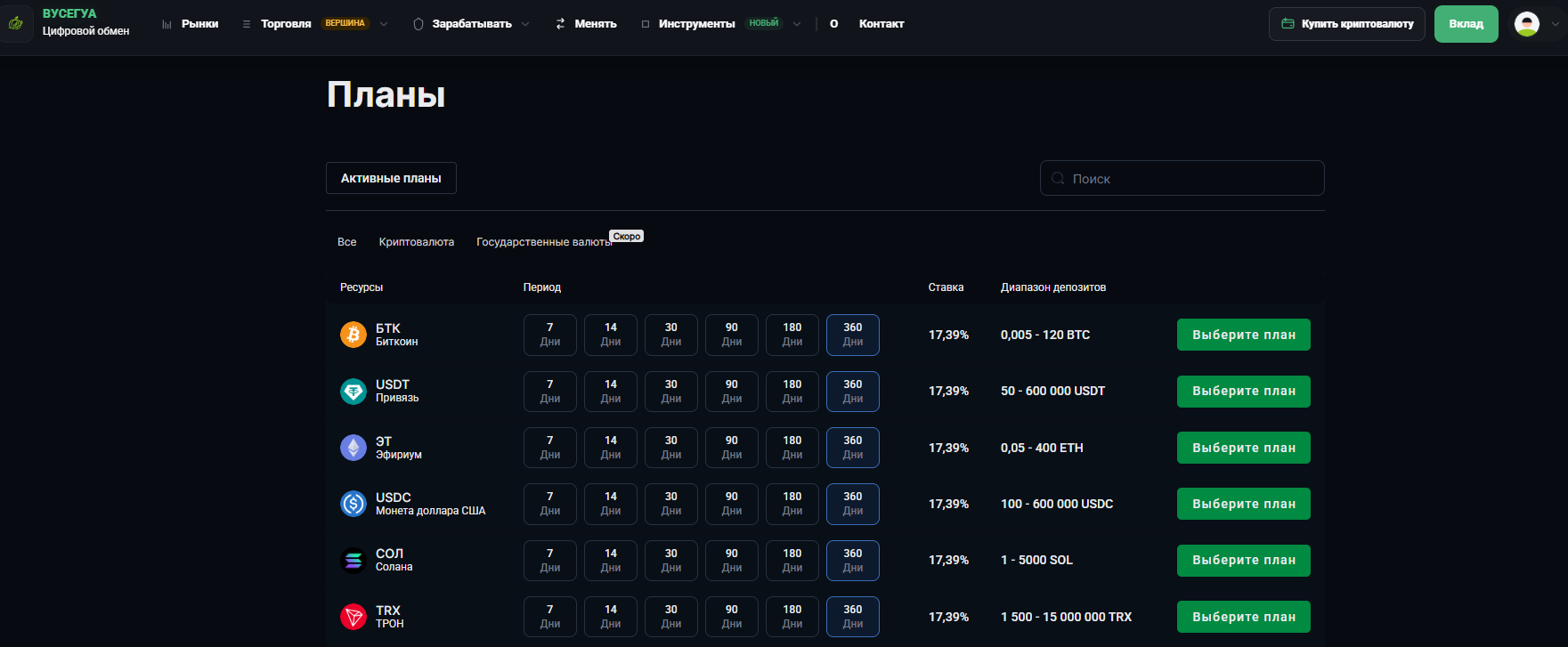Click the USDT Tether coin icon
The image size is (1568, 647).
pyautogui.click(x=353, y=391)
